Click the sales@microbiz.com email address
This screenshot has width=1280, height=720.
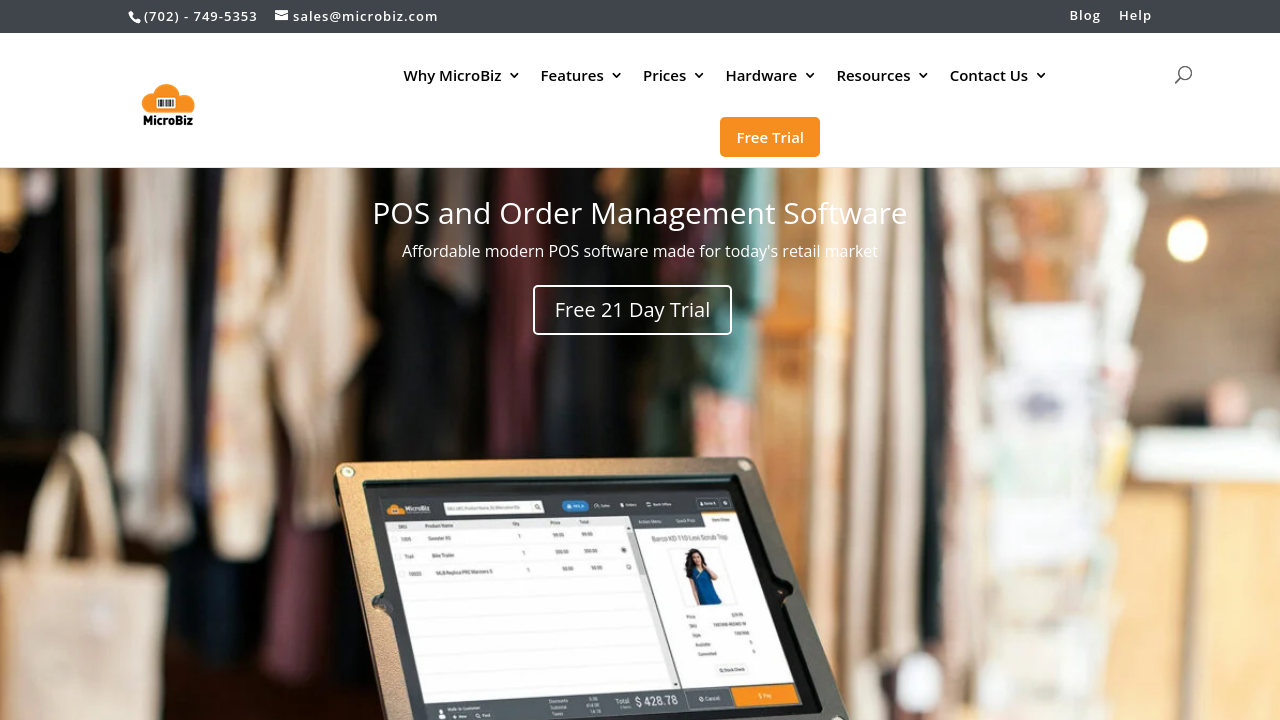[365, 16]
